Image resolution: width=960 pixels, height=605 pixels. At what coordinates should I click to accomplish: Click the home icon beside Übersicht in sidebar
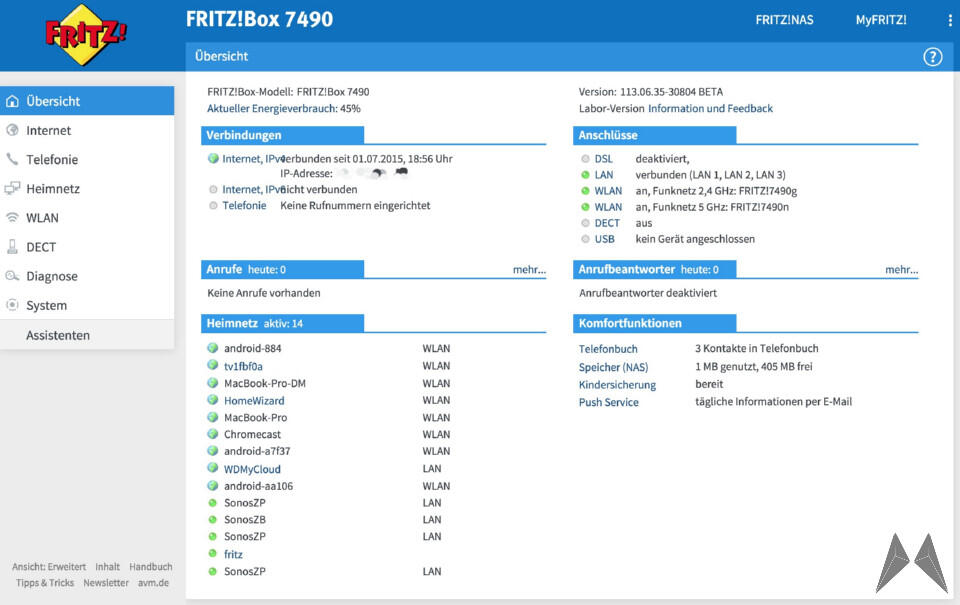pos(12,101)
